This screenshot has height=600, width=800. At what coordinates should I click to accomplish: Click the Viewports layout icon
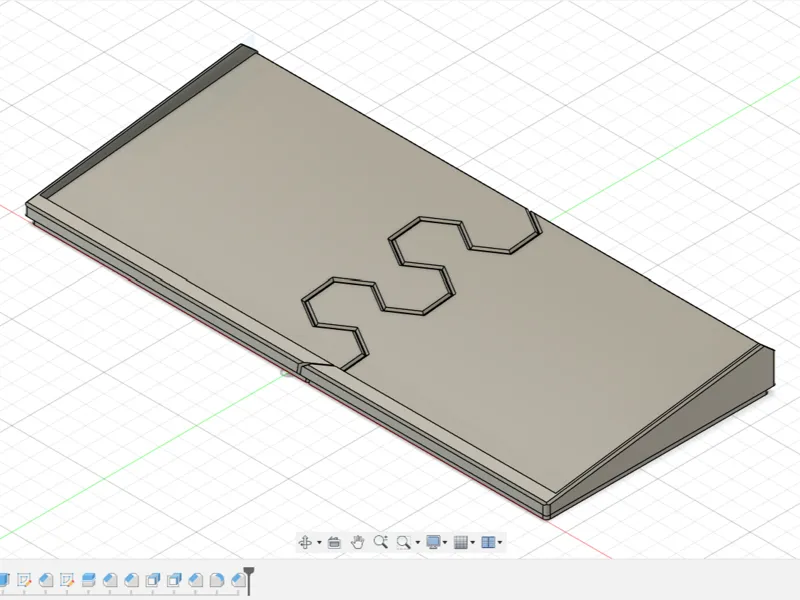pyautogui.click(x=488, y=542)
